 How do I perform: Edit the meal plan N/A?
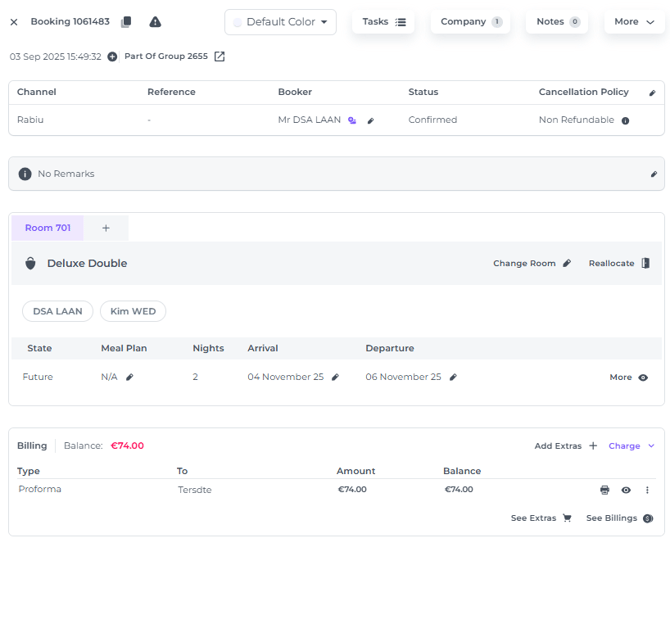[129, 378]
